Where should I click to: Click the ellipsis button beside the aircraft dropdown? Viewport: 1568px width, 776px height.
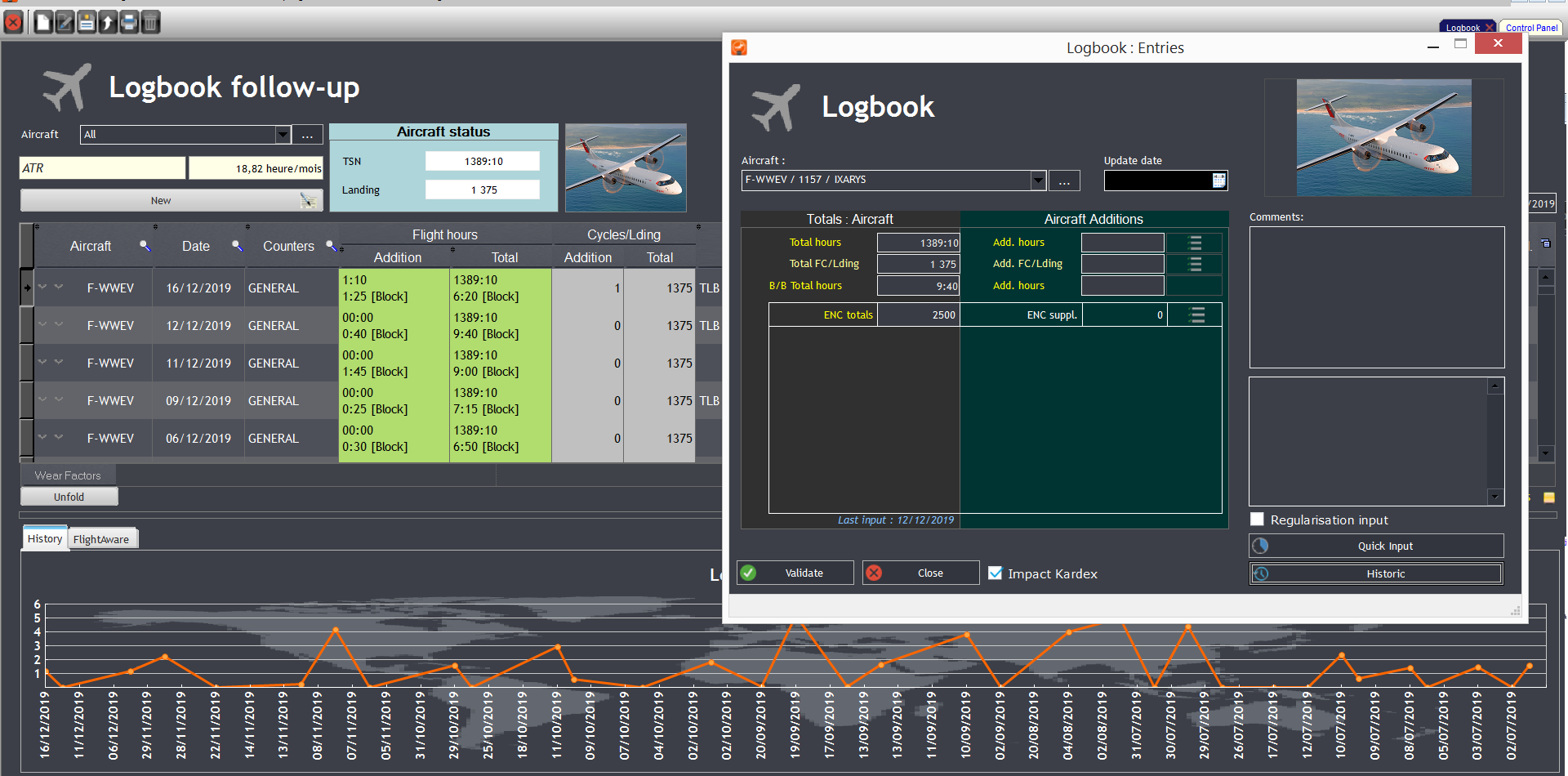coord(1064,180)
